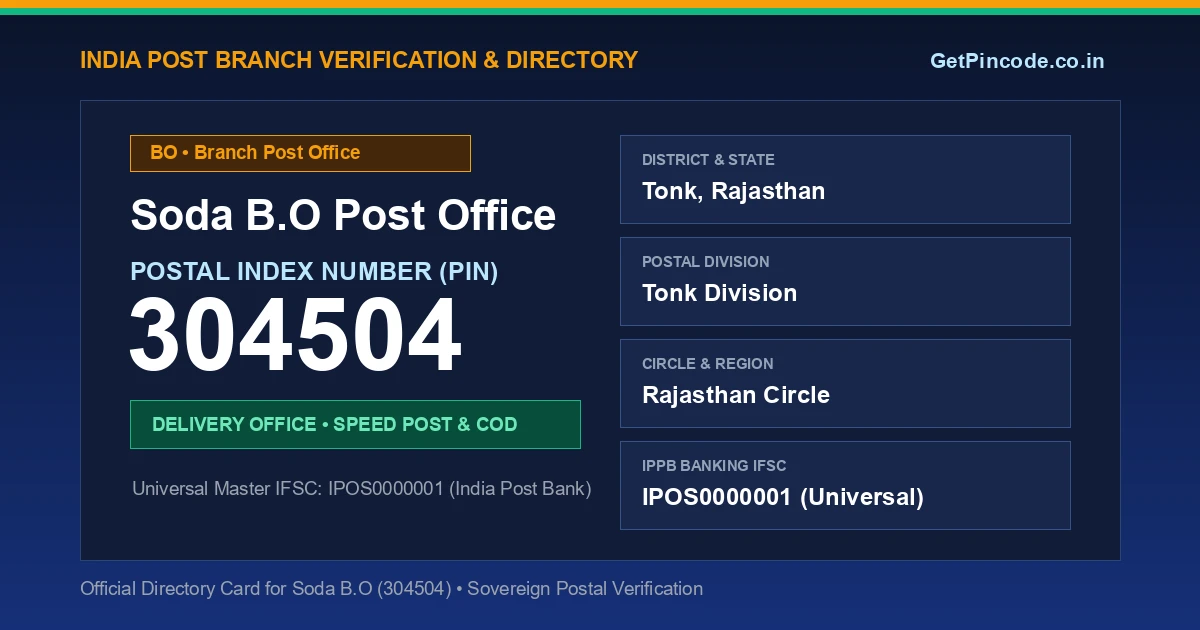Viewport: 1200px width, 630px height.
Task: Select Tonk, Rajasthan value
Action: 733,191
